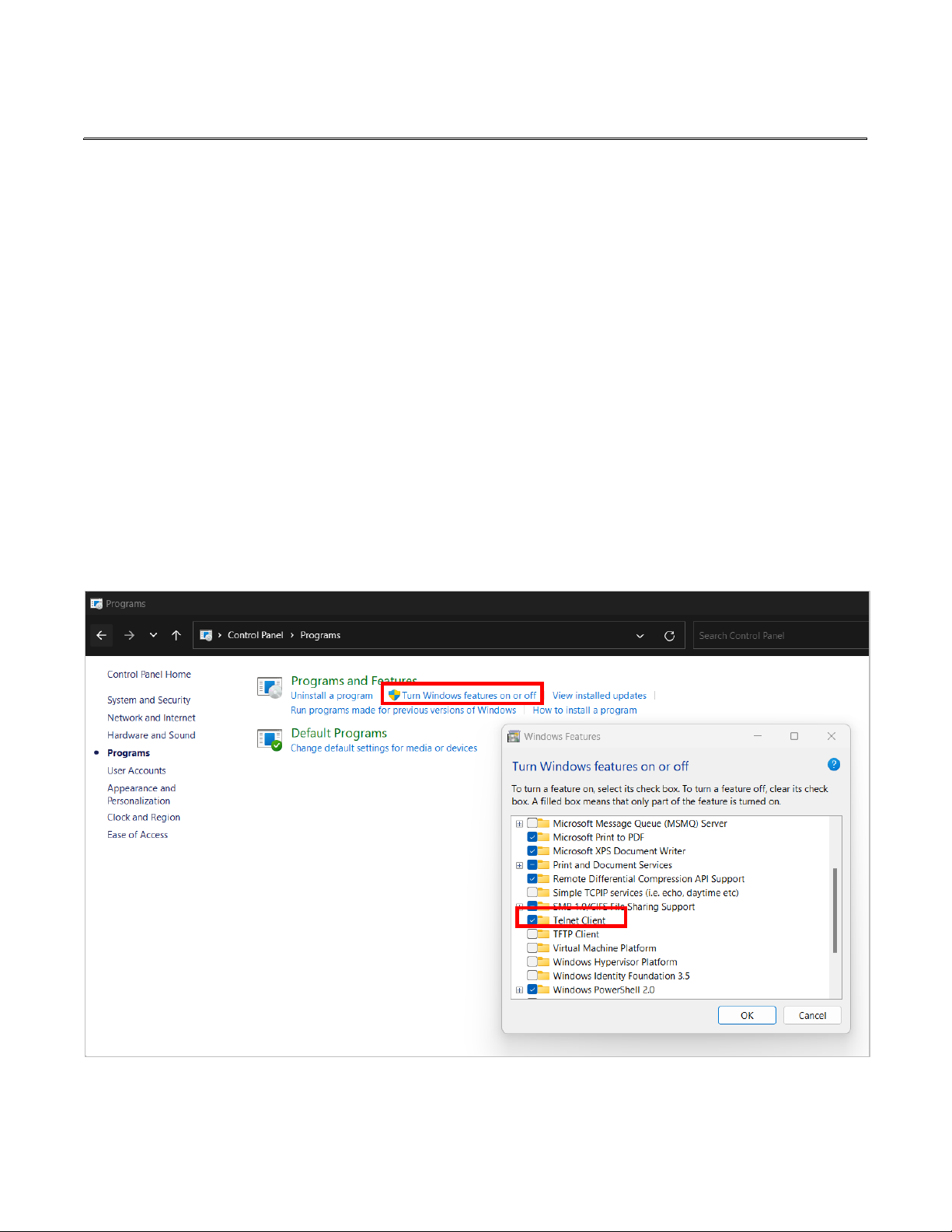Toggle Print and Document Services checkbox
The height and width of the screenshot is (1232, 952).
tap(532, 865)
